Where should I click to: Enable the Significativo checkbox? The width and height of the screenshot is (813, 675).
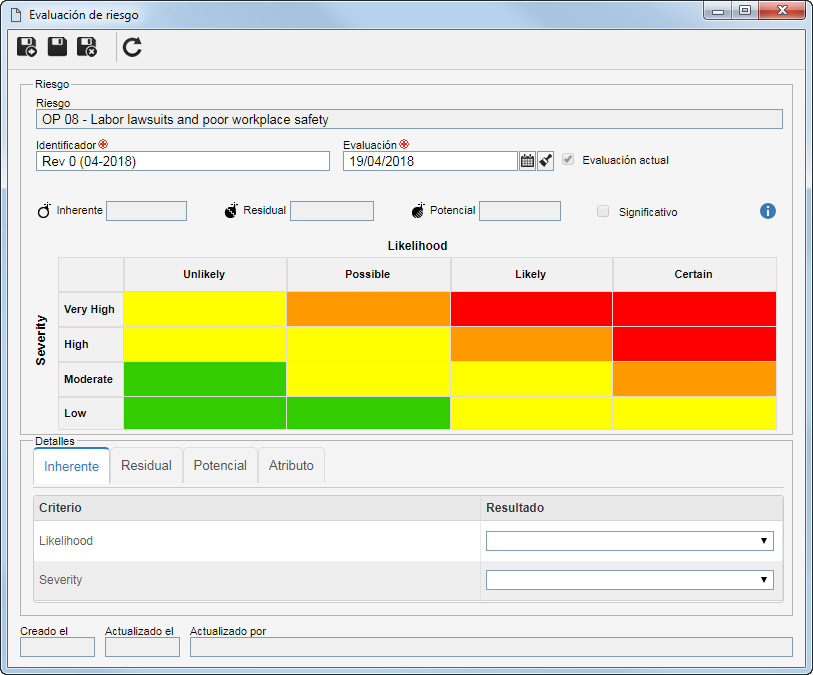pos(603,211)
